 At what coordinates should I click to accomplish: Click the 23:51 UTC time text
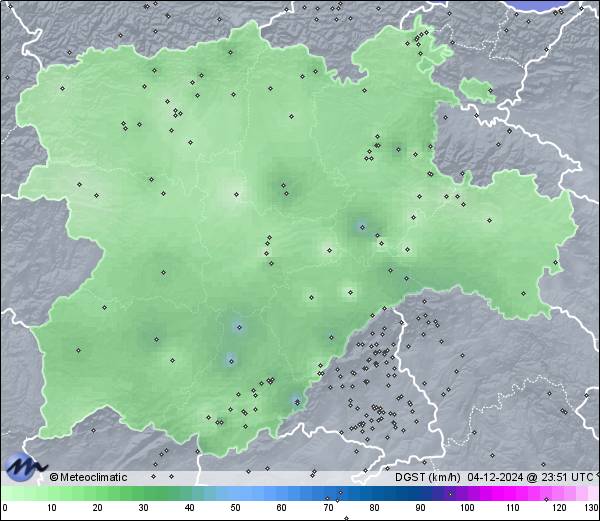(566, 477)
